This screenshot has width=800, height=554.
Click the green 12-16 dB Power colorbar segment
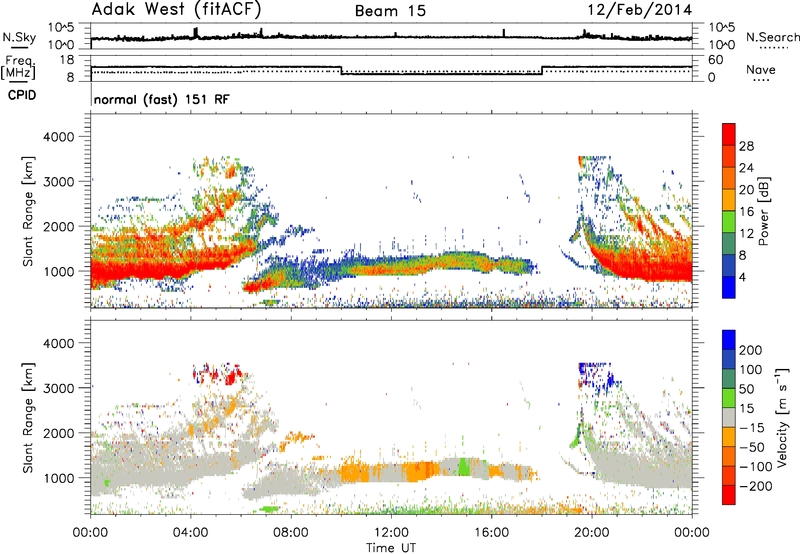tap(729, 221)
